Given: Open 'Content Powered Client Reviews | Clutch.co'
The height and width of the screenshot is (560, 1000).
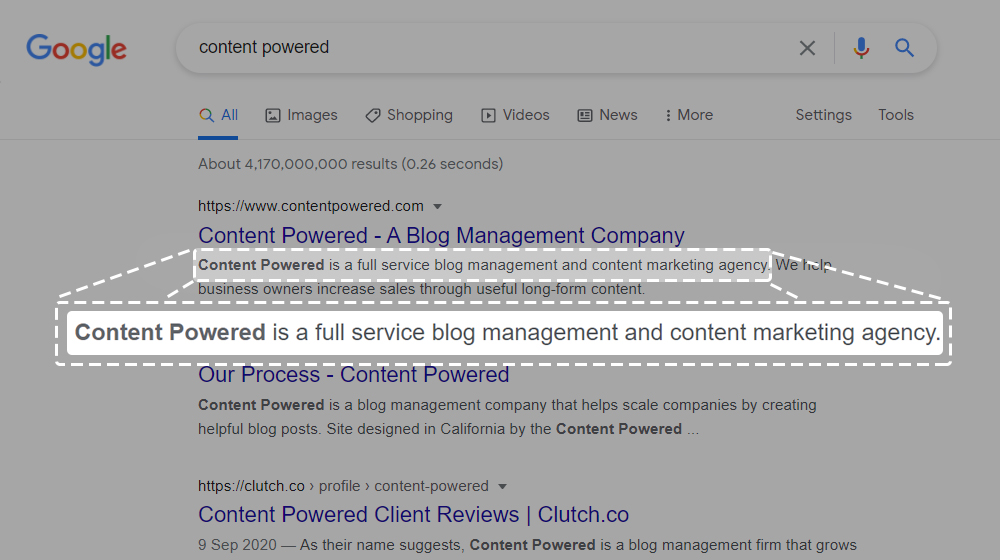Looking at the screenshot, I should click(413, 515).
